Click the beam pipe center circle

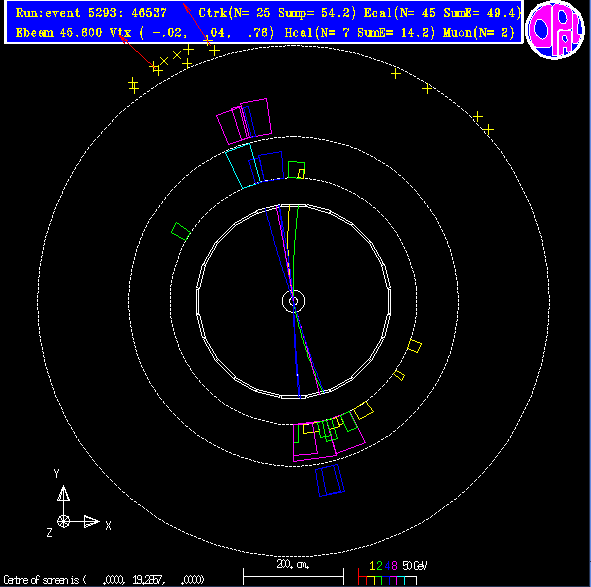coord(293,301)
